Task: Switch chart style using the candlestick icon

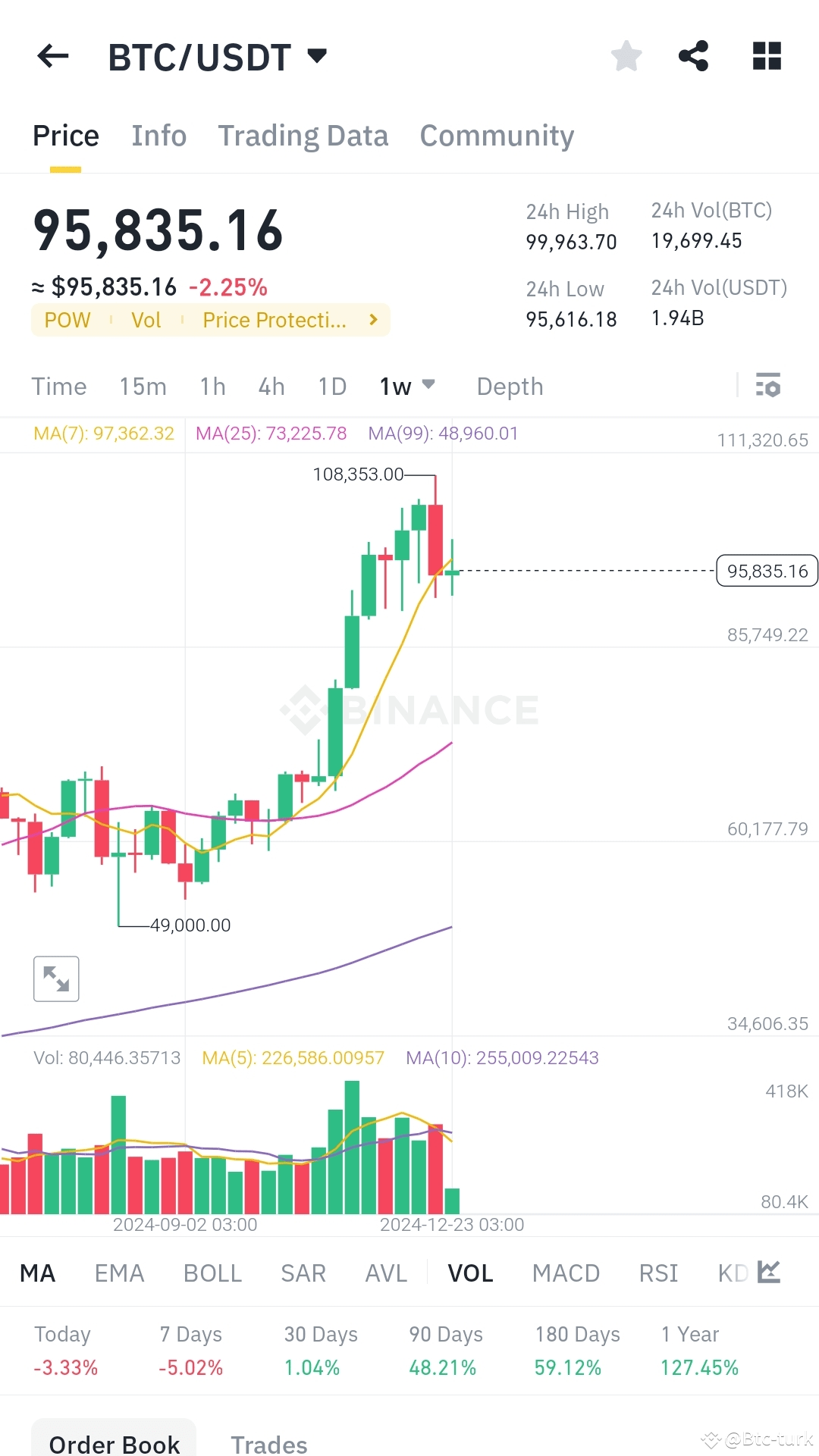Action: coord(769,1272)
